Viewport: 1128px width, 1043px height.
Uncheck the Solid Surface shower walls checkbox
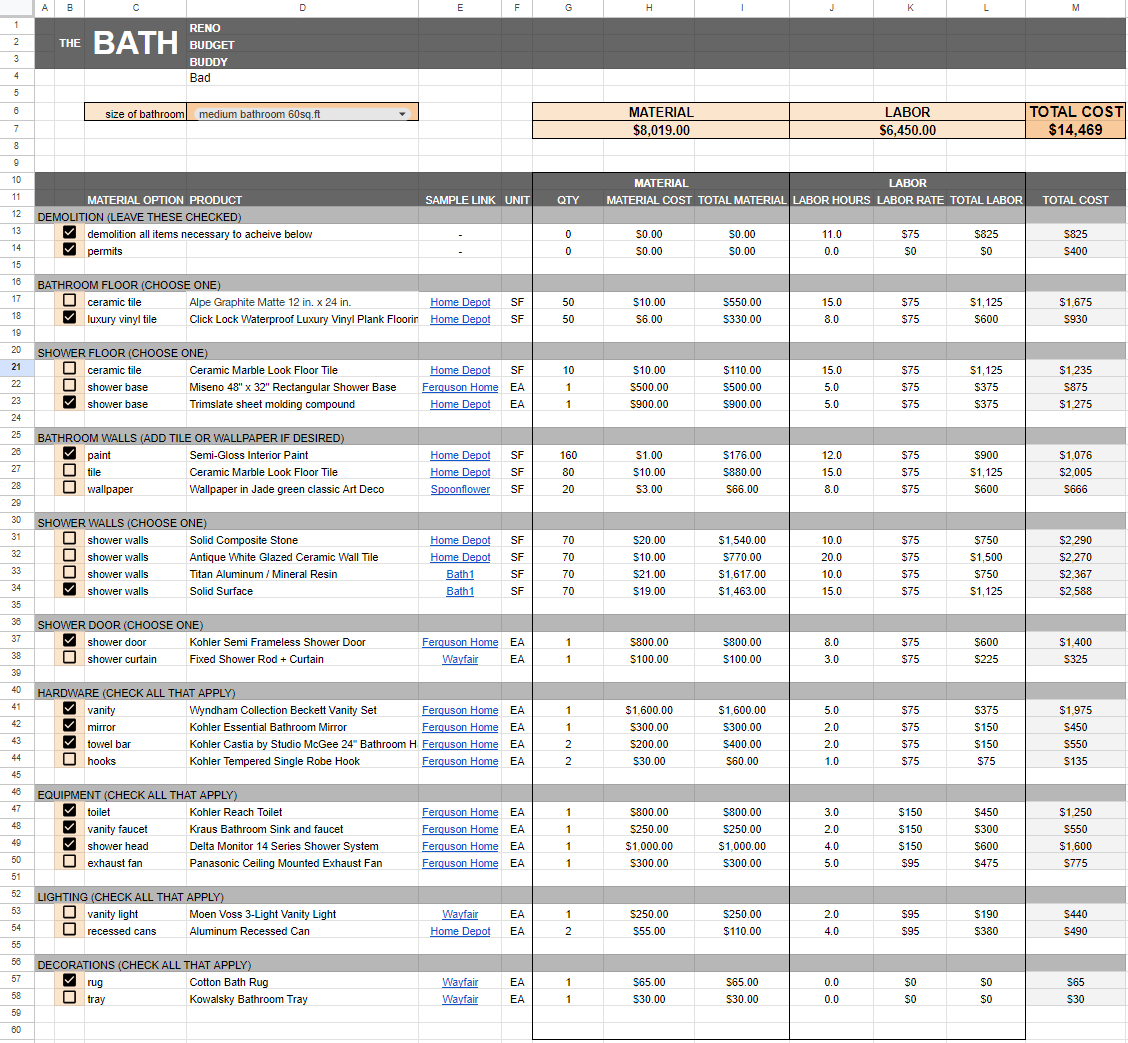click(70, 589)
